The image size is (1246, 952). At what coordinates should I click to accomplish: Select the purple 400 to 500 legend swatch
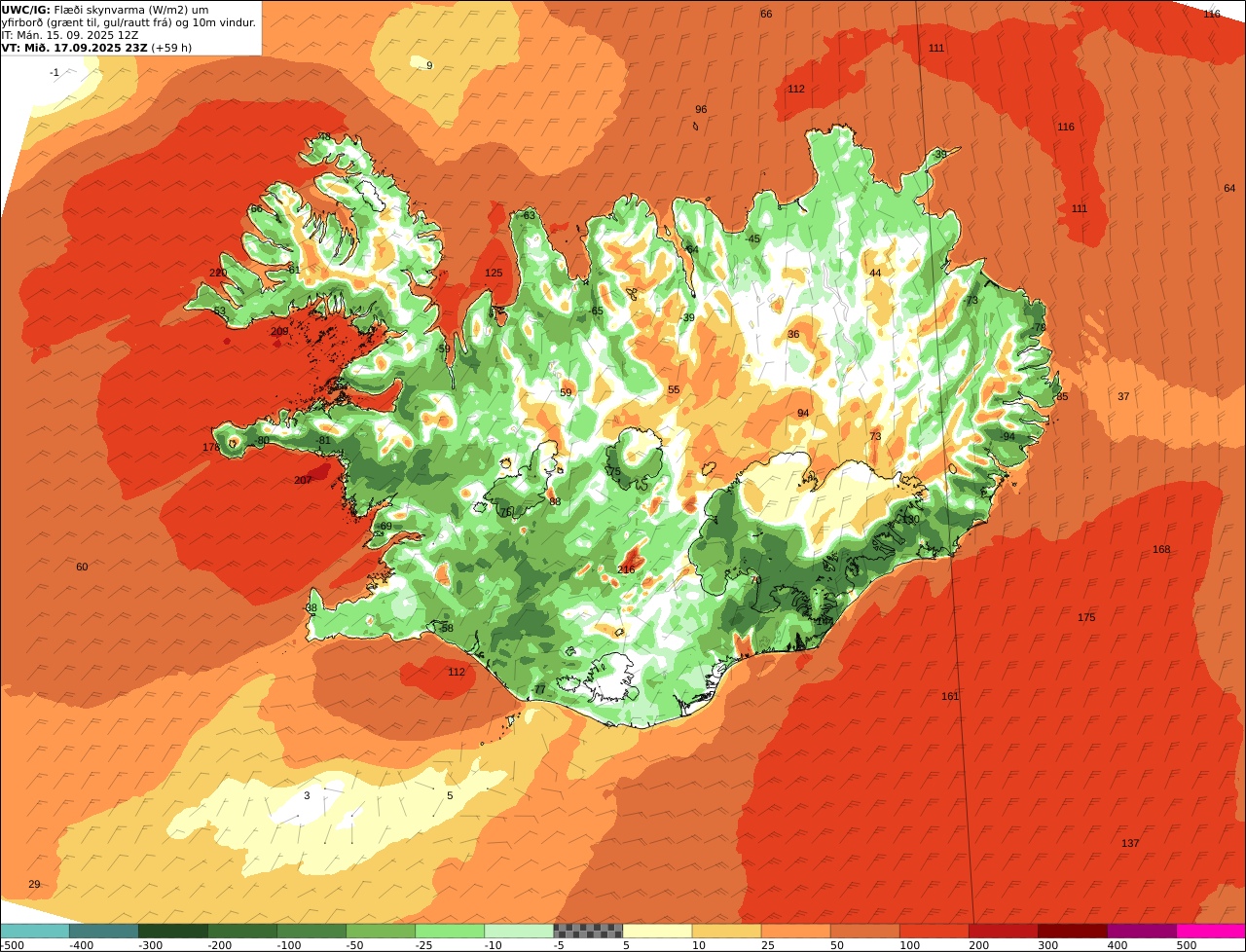click(1142, 931)
